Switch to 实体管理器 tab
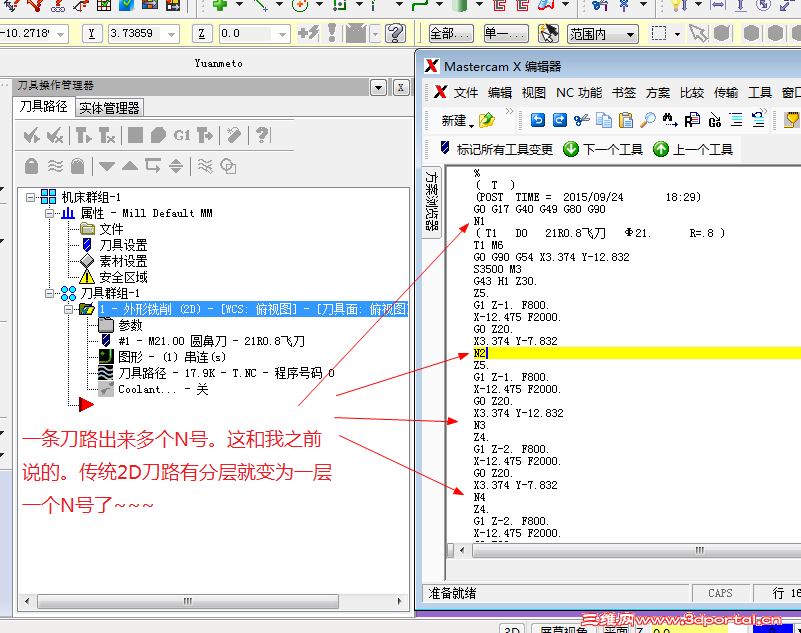Screen dimensions: 801x633 [x=109, y=108]
